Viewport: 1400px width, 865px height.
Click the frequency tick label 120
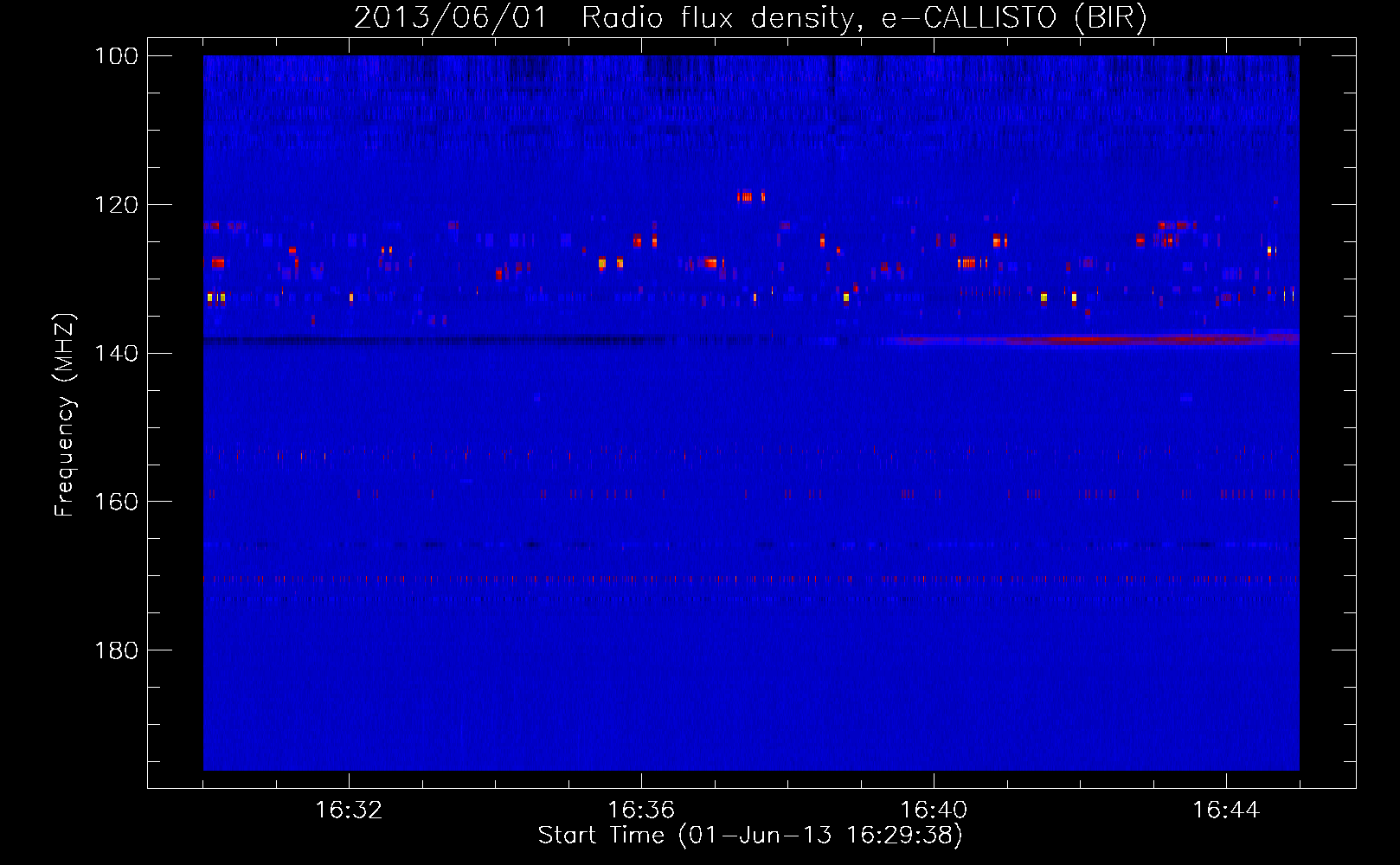click(x=117, y=205)
